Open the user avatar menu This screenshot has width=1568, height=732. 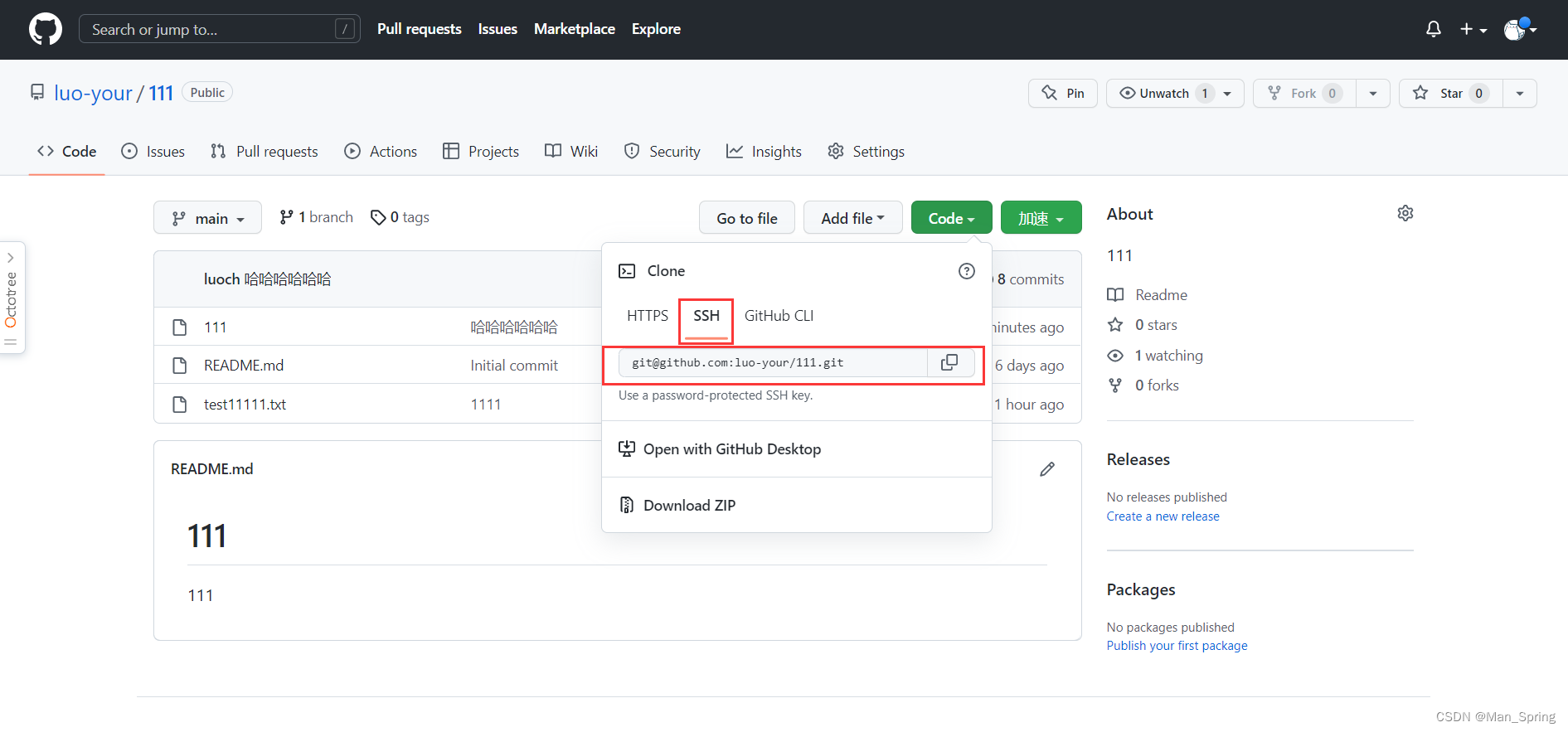[x=1520, y=29]
